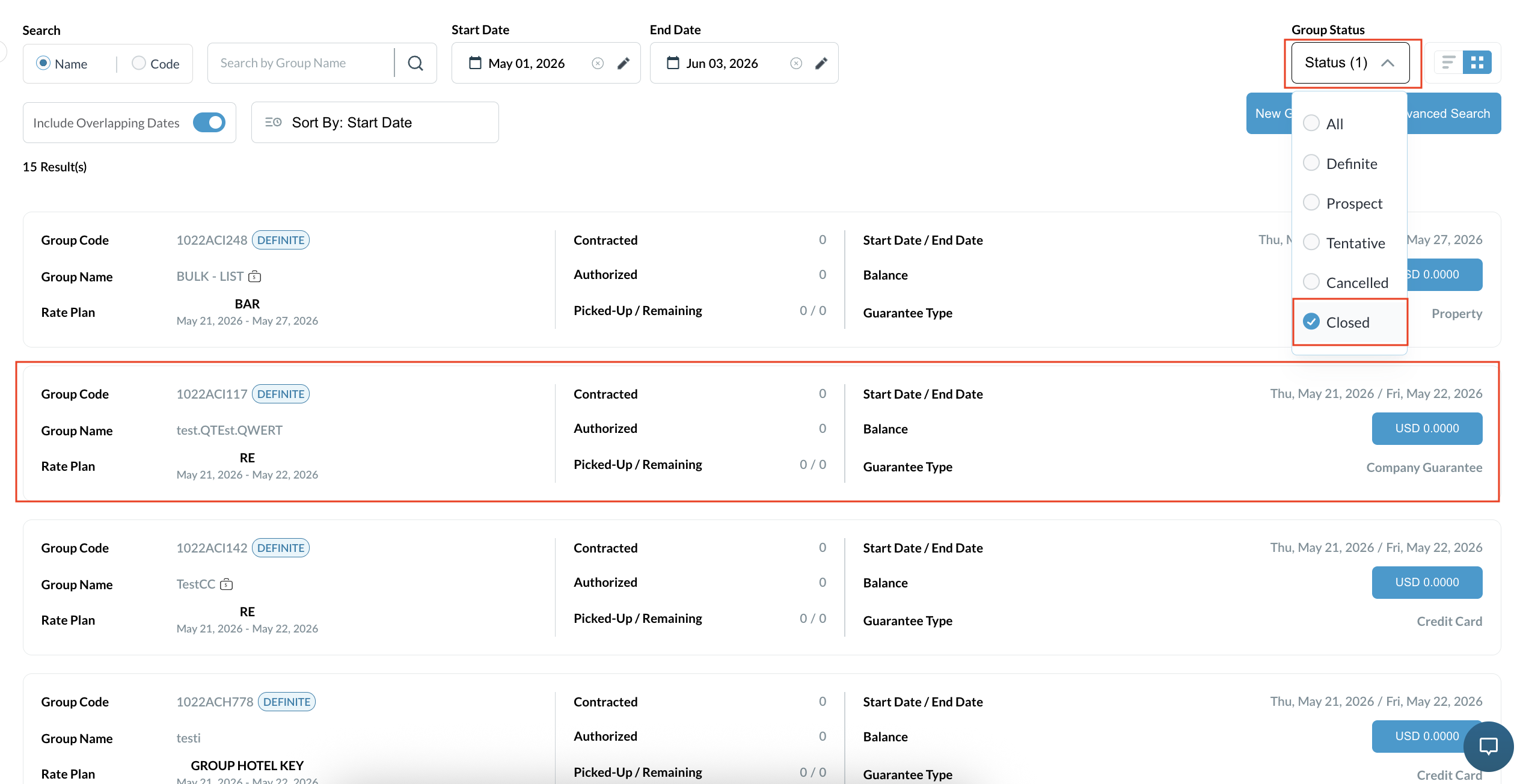Open group code 1022ACI117
This screenshot has width=1520, height=784.
[212, 394]
